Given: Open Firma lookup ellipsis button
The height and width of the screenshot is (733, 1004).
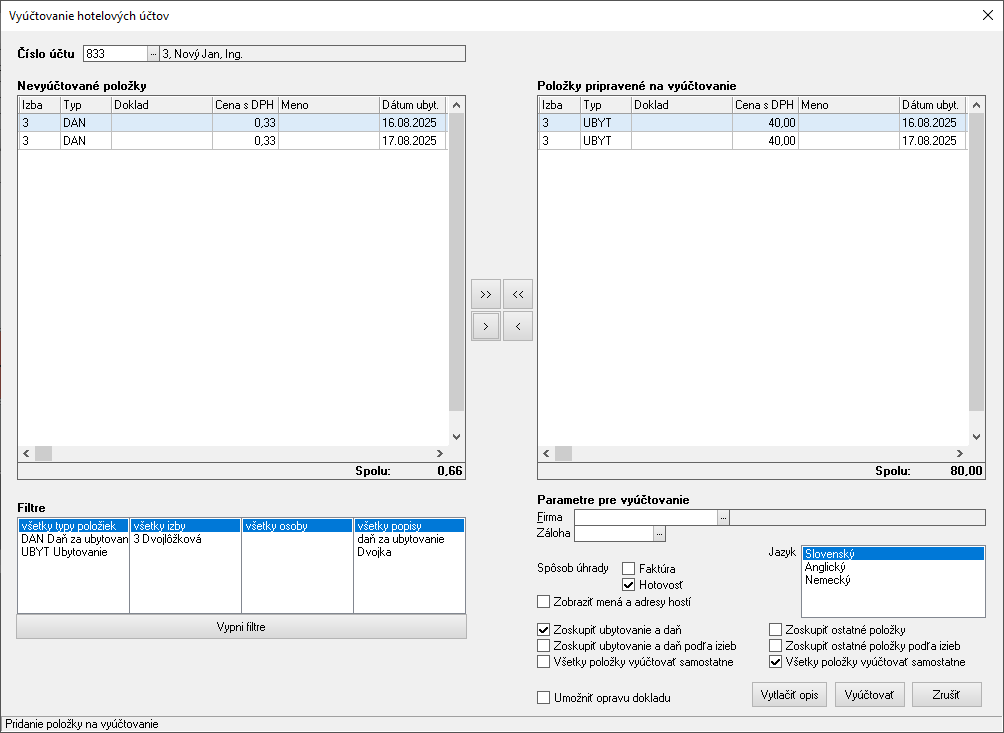Looking at the screenshot, I should pyautogui.click(x=724, y=517).
